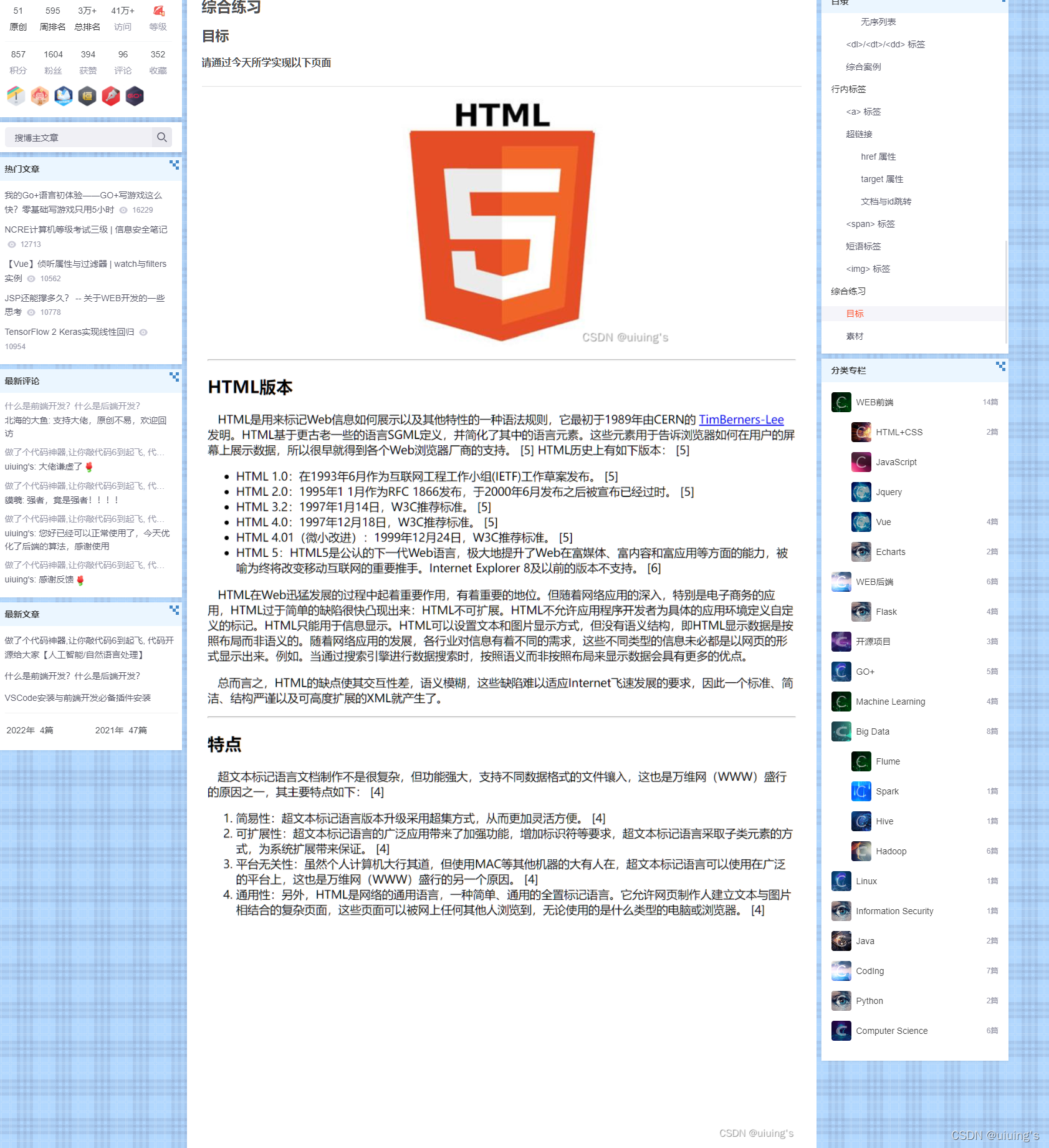Image resolution: width=1049 pixels, height=1148 pixels.
Task: Open the Flask column icon
Action: tap(861, 612)
